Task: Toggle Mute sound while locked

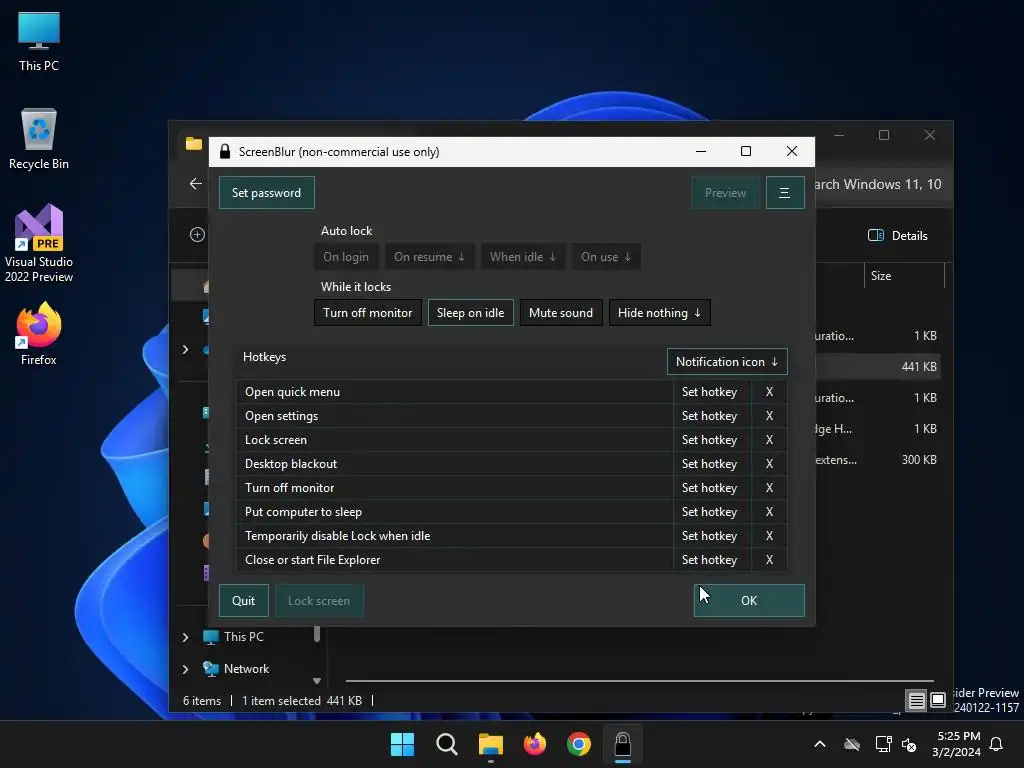Action: coord(561,313)
